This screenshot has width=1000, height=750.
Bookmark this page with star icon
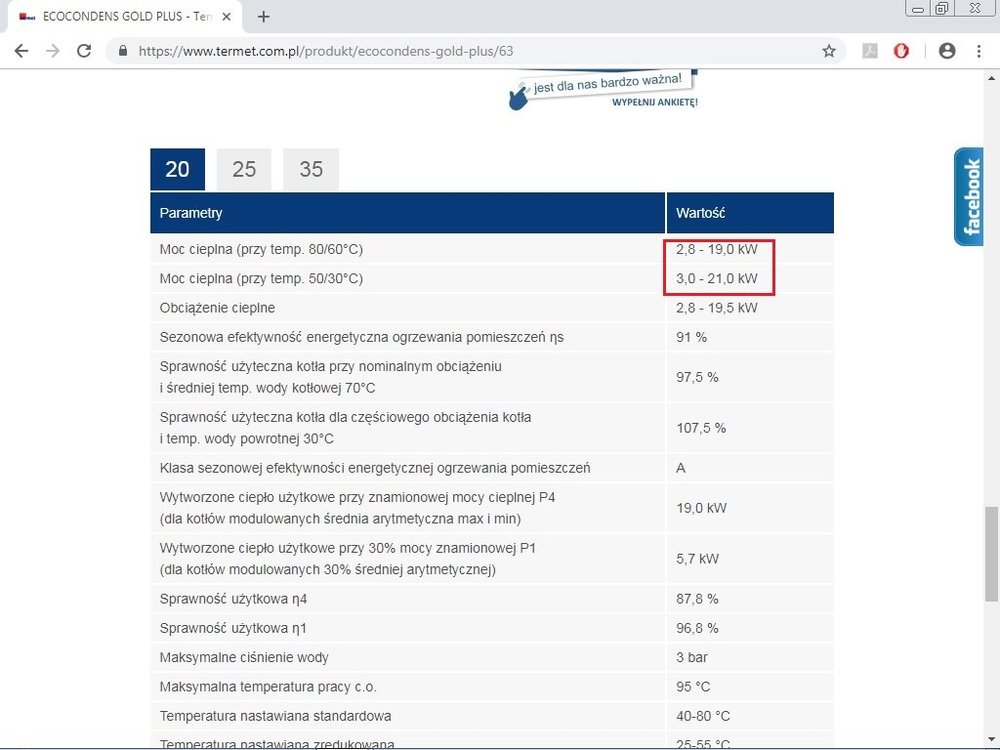829,51
